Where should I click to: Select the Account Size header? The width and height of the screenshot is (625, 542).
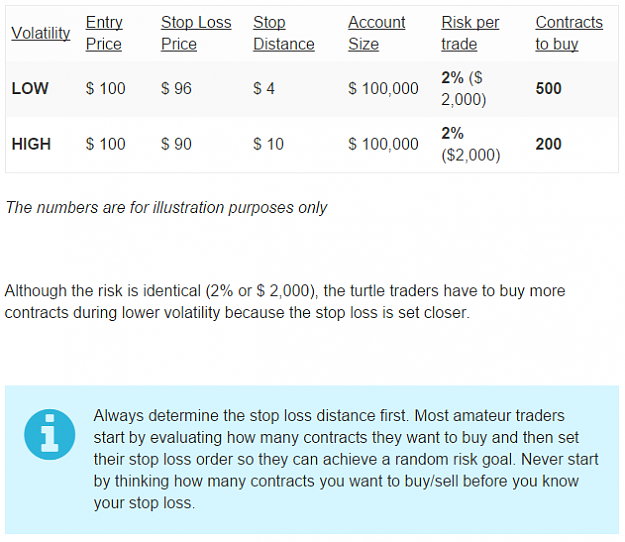point(377,33)
